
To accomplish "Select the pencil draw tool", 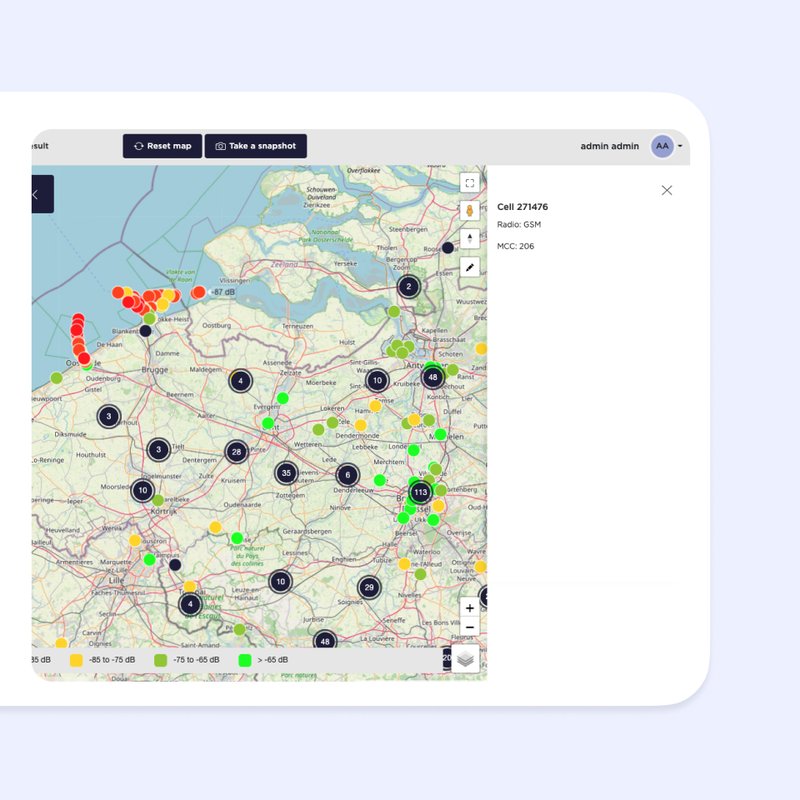I will coord(469,268).
